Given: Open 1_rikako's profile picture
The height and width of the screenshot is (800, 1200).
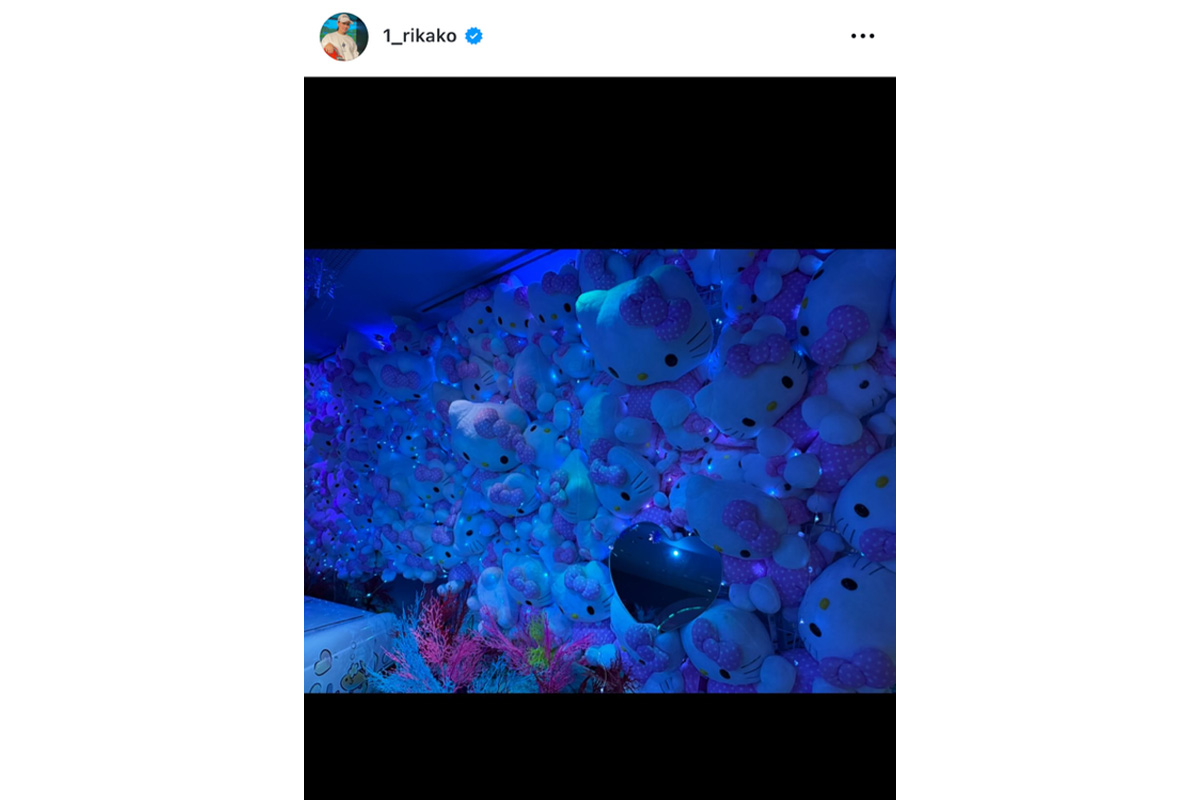Looking at the screenshot, I should click(x=344, y=37).
